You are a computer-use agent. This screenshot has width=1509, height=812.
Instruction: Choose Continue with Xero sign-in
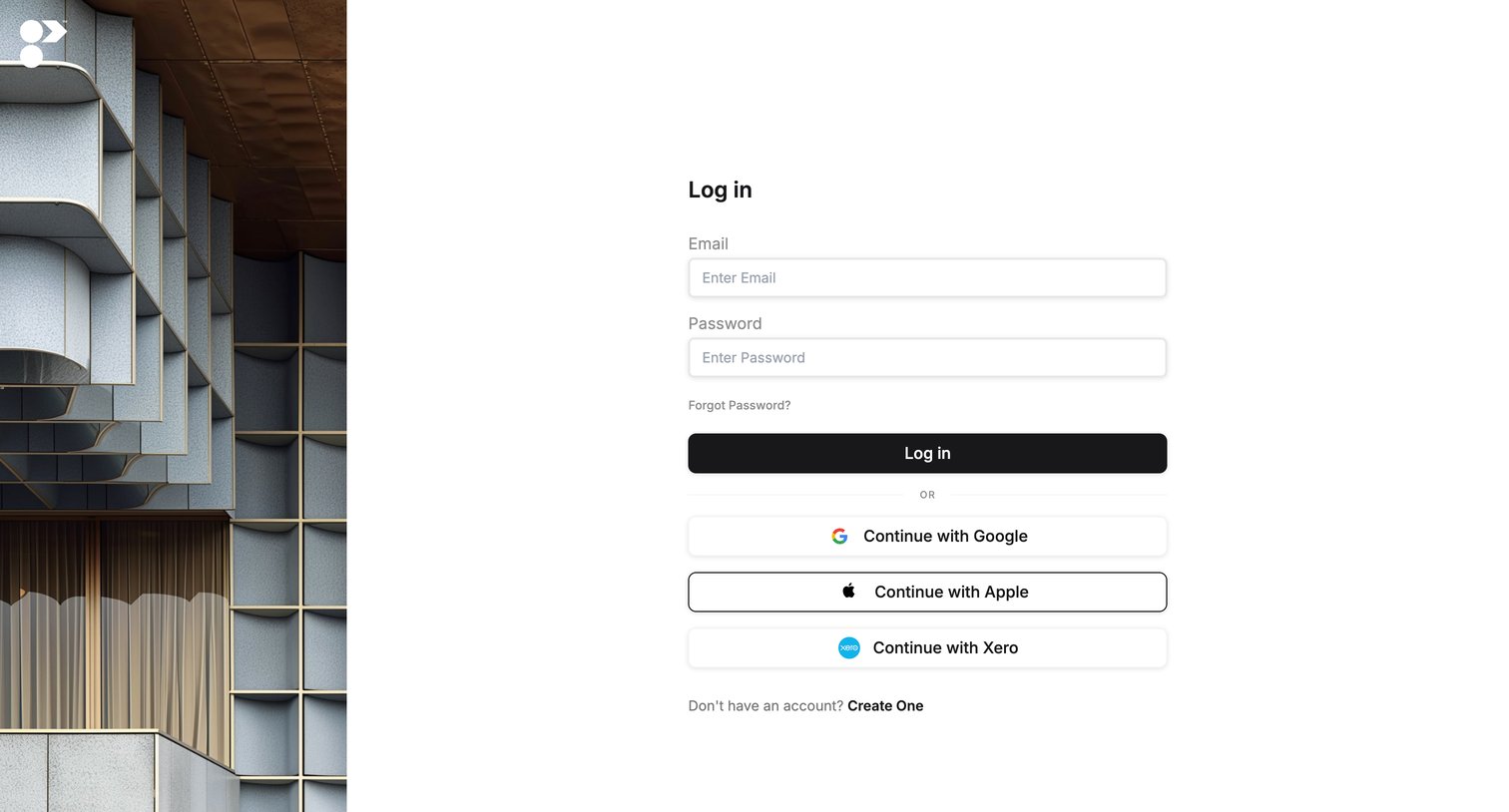(x=927, y=648)
